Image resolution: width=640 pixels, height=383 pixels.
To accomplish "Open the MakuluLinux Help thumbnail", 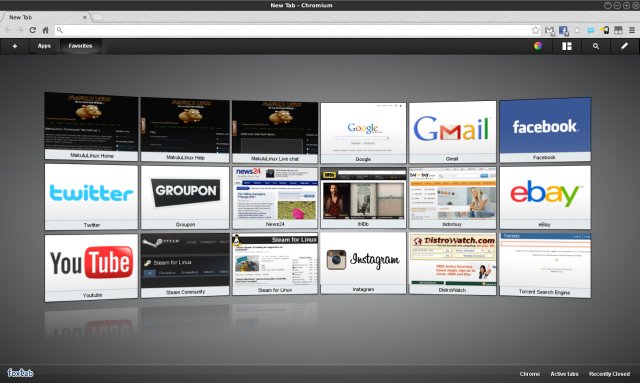I will pos(185,129).
